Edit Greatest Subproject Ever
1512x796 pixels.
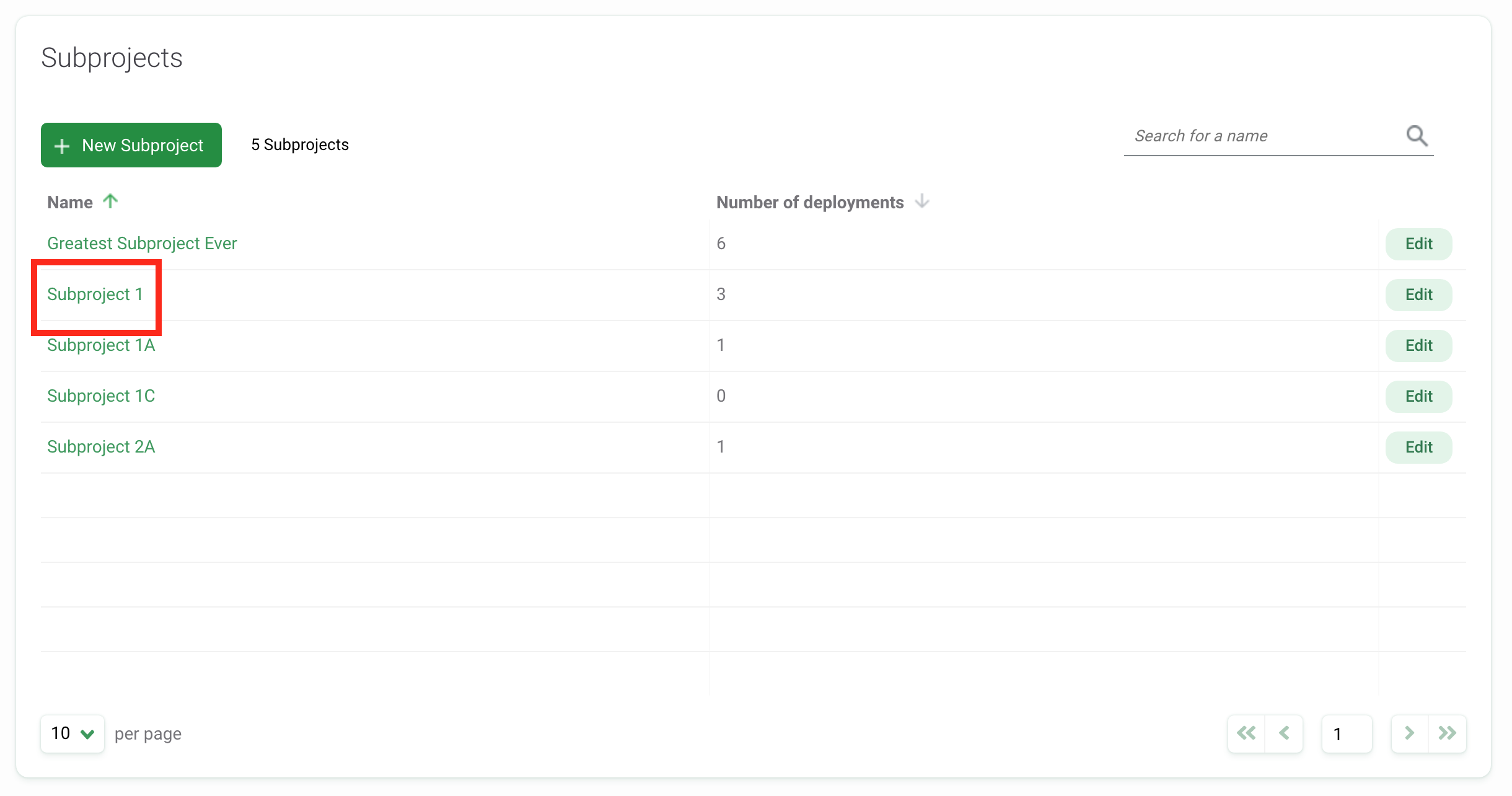click(x=1418, y=244)
